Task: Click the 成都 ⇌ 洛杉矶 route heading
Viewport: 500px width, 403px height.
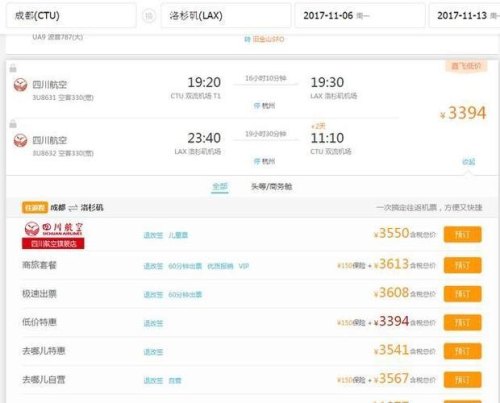Action: coord(77,208)
